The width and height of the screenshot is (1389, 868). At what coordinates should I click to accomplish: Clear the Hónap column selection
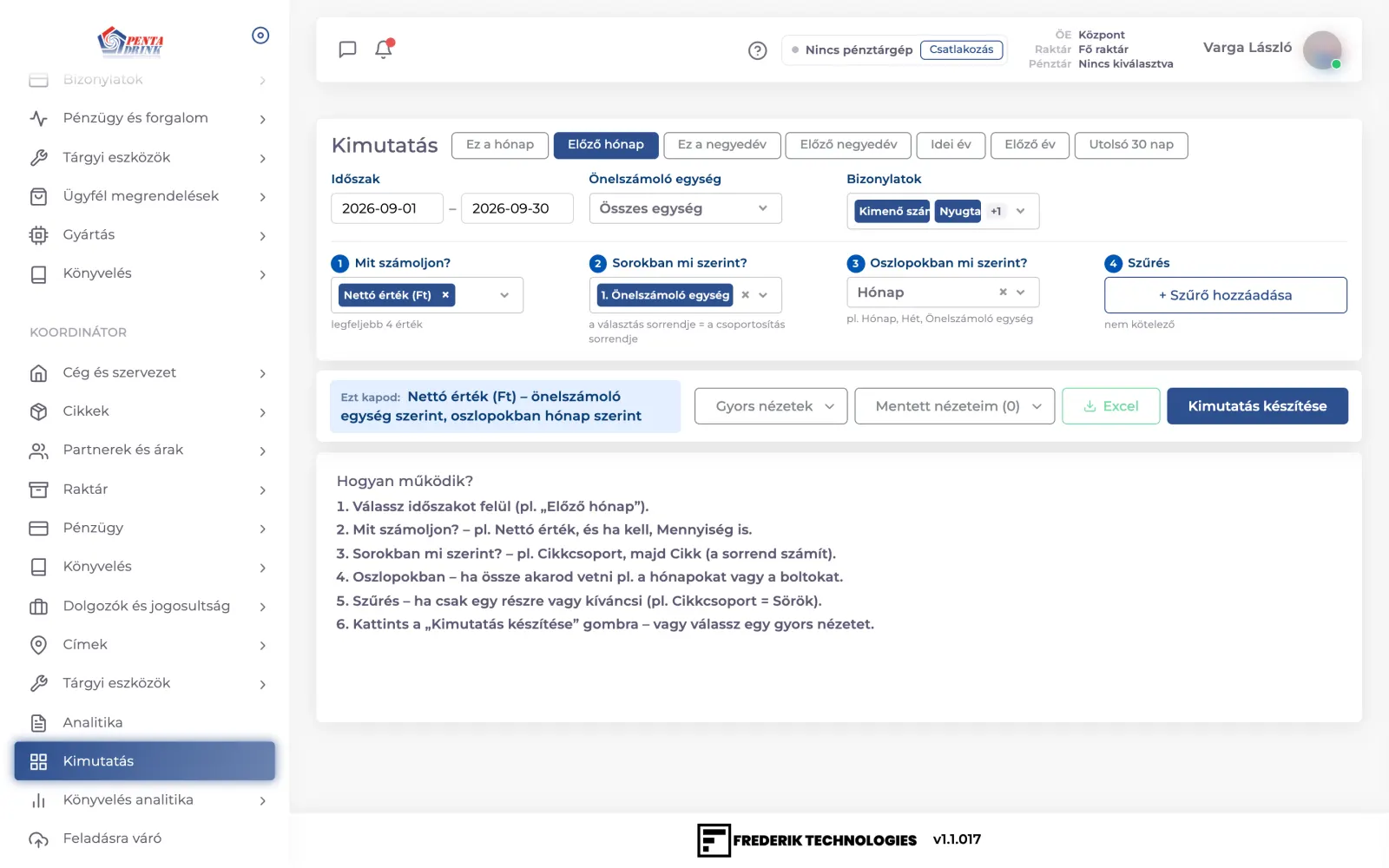[1003, 293]
